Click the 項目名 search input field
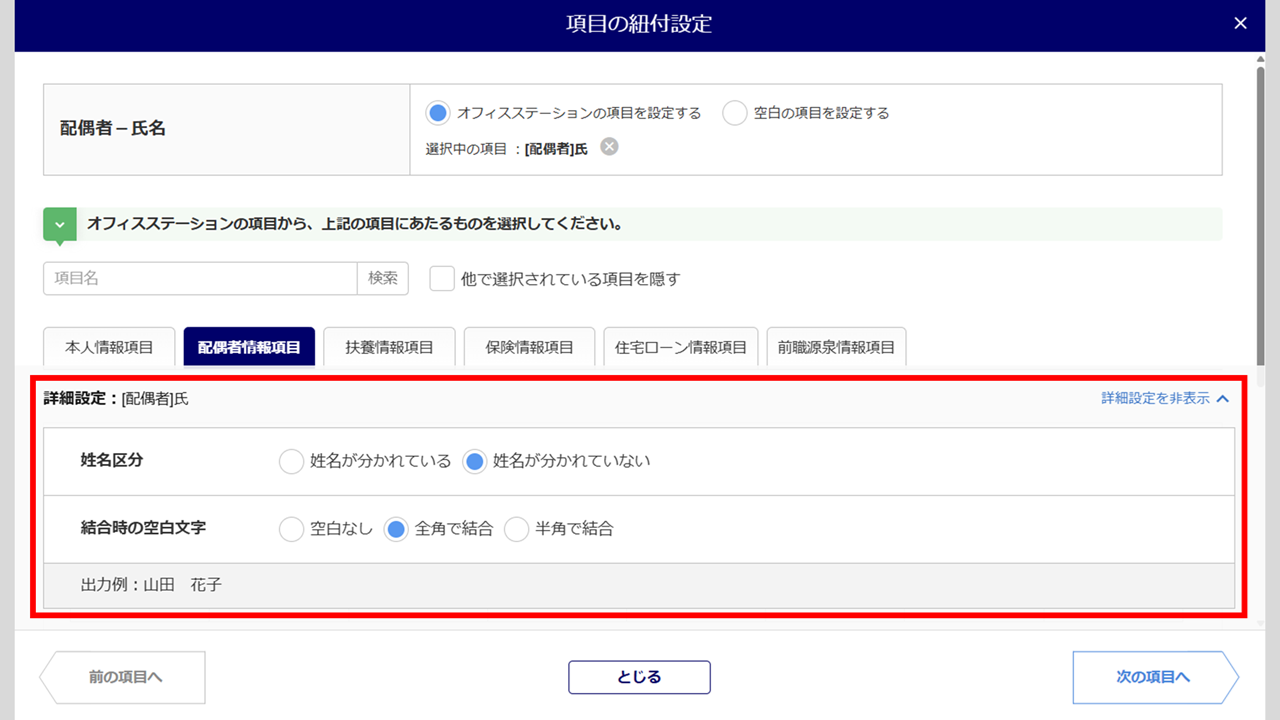Image resolution: width=1280 pixels, height=720 pixels. click(200, 279)
